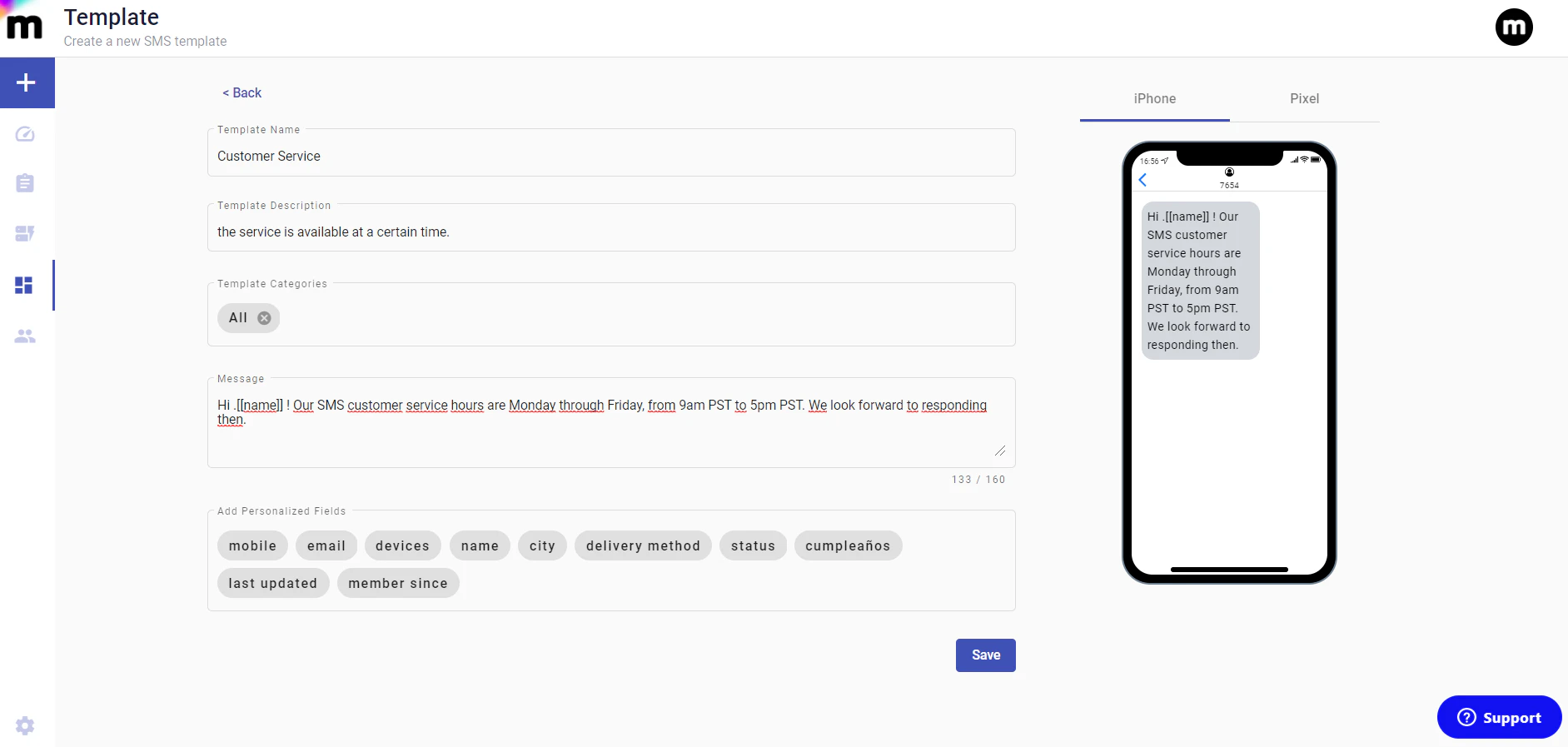
Task: Switch to the Pixel preview tab
Action: pyautogui.click(x=1304, y=99)
